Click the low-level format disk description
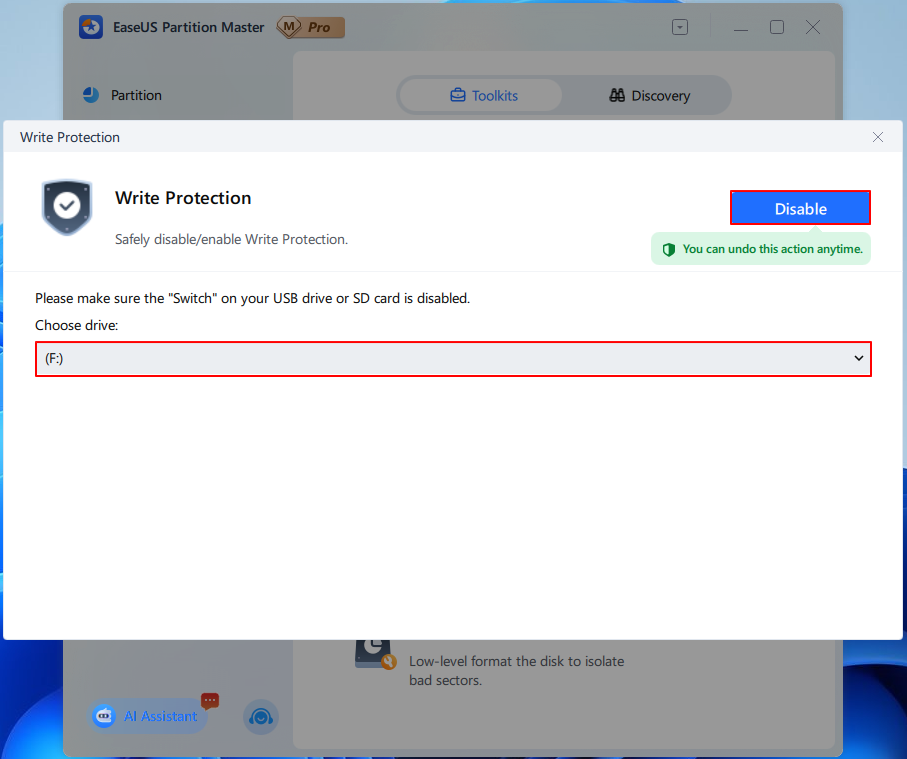The height and width of the screenshot is (759, 907). pos(516,671)
